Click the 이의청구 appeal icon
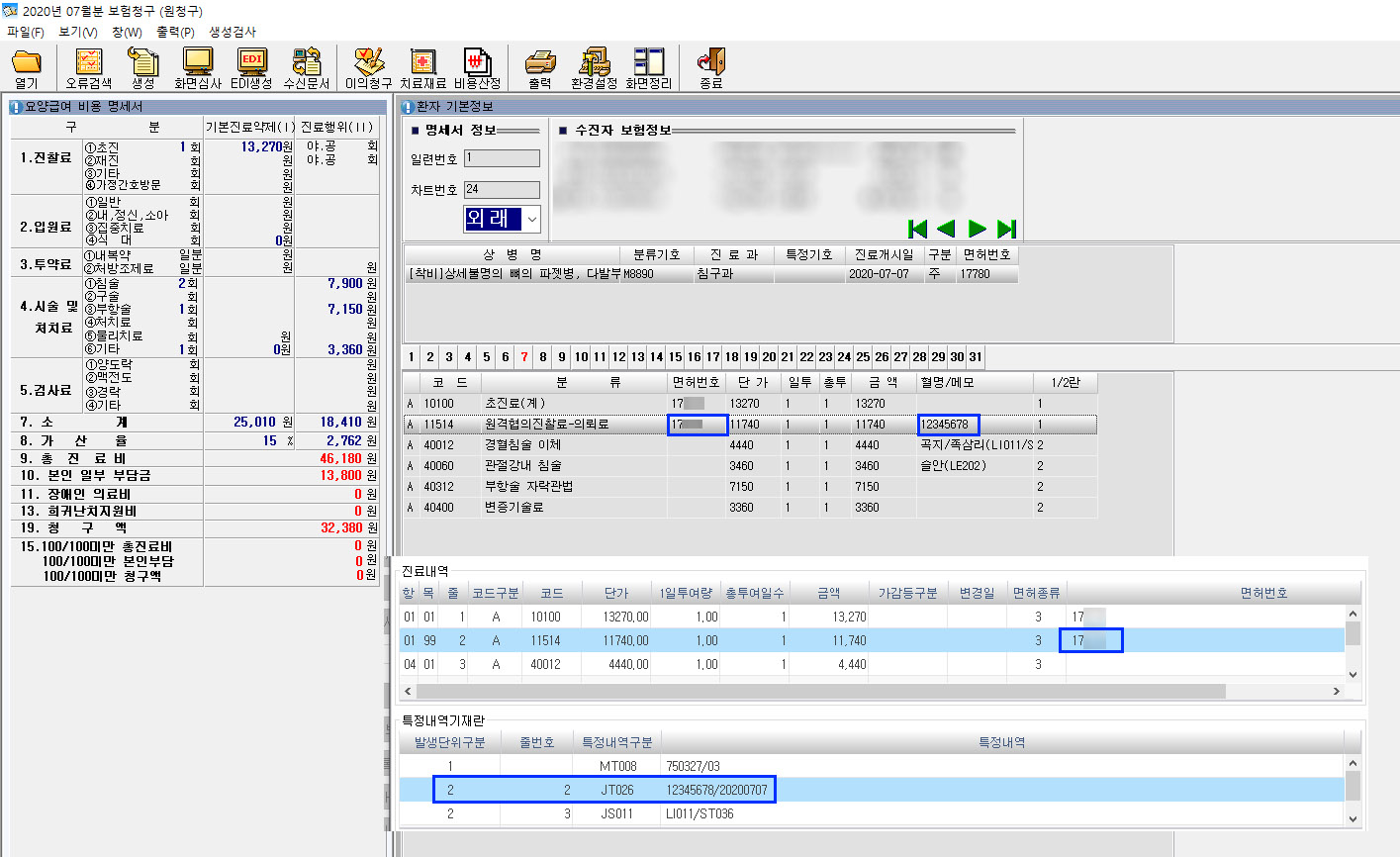 [368, 64]
